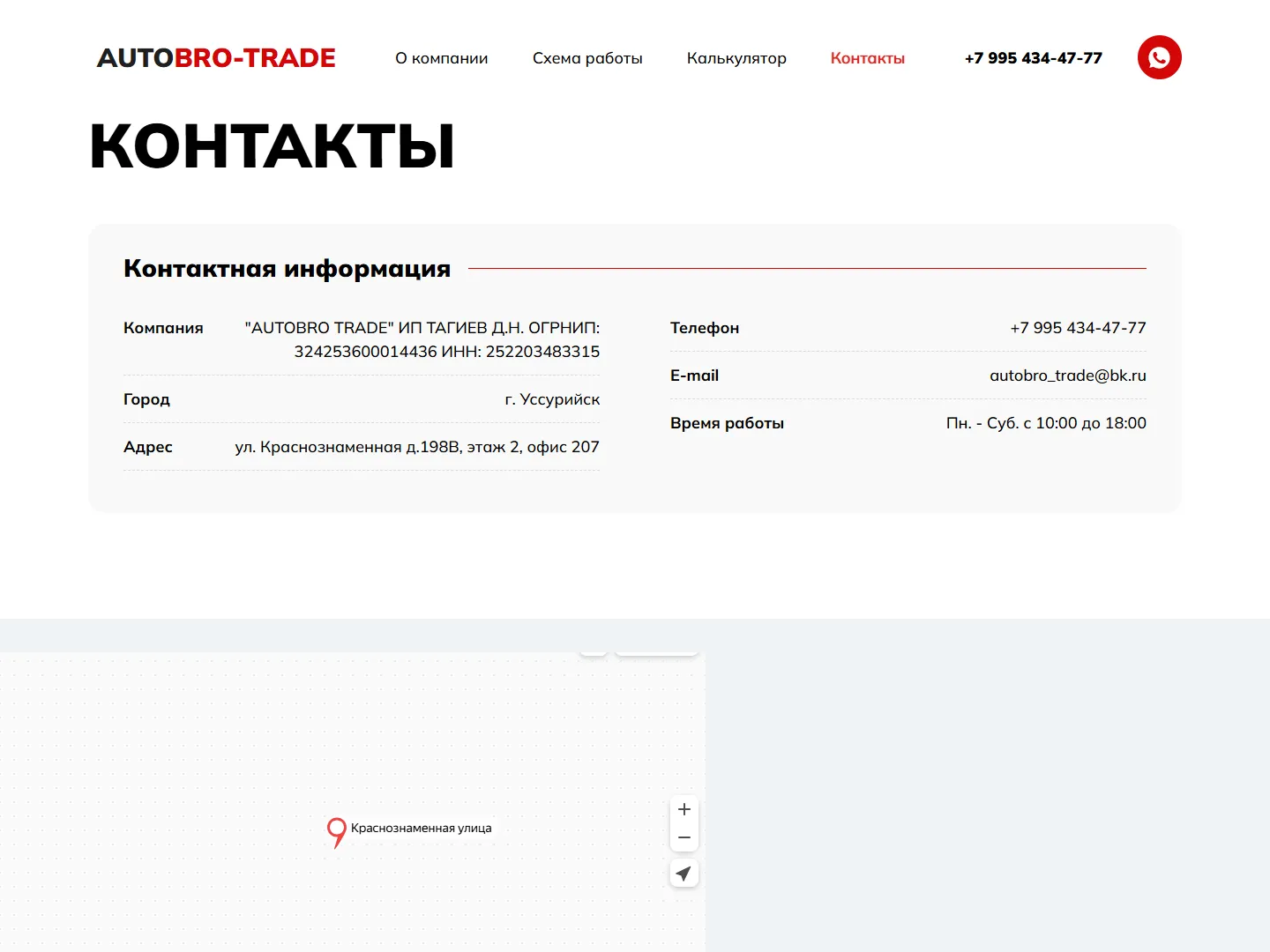Click the Контактная информация heading
Screen dimensions: 1270x952
tap(288, 268)
